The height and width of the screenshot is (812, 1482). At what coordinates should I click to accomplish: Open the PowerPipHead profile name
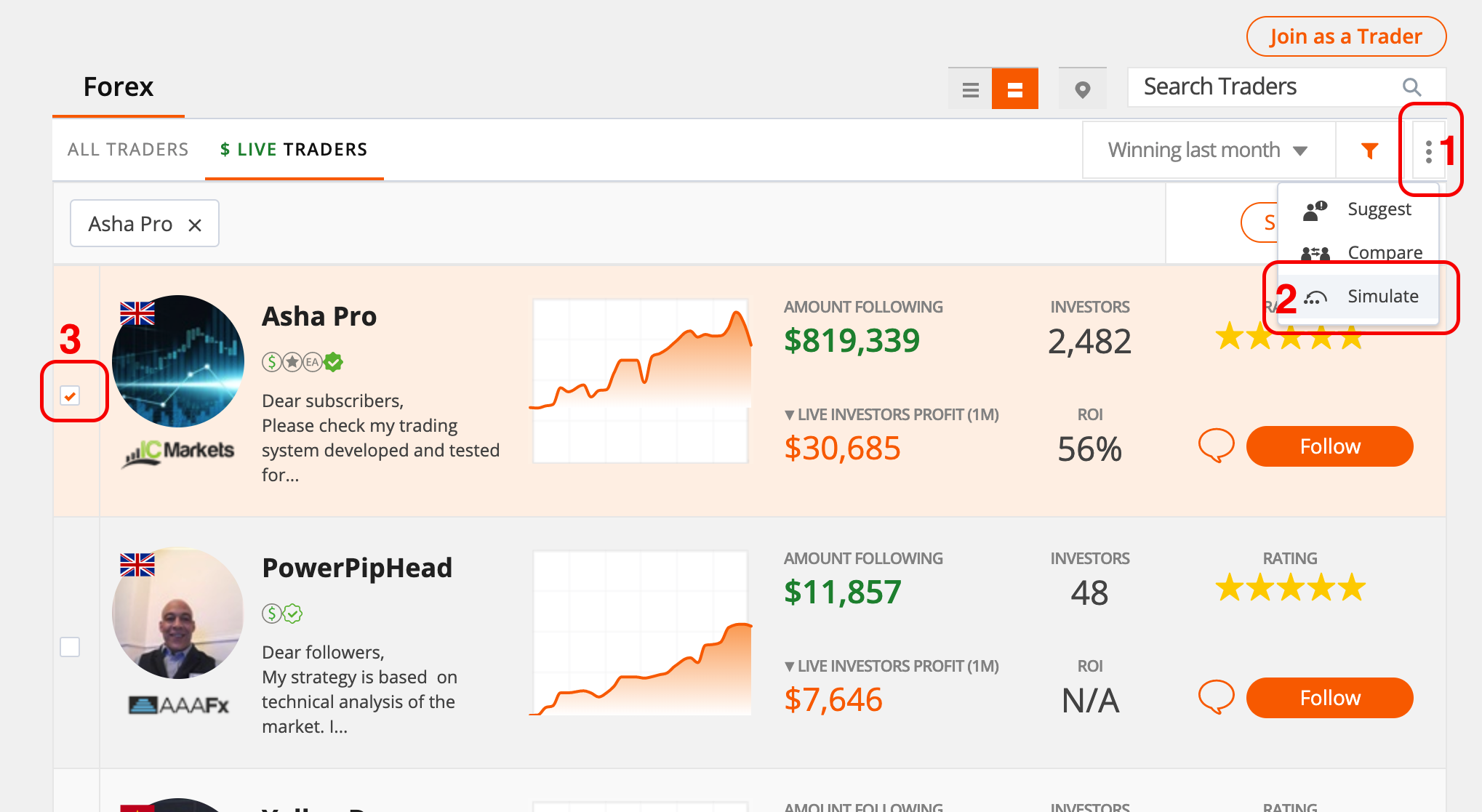(357, 568)
